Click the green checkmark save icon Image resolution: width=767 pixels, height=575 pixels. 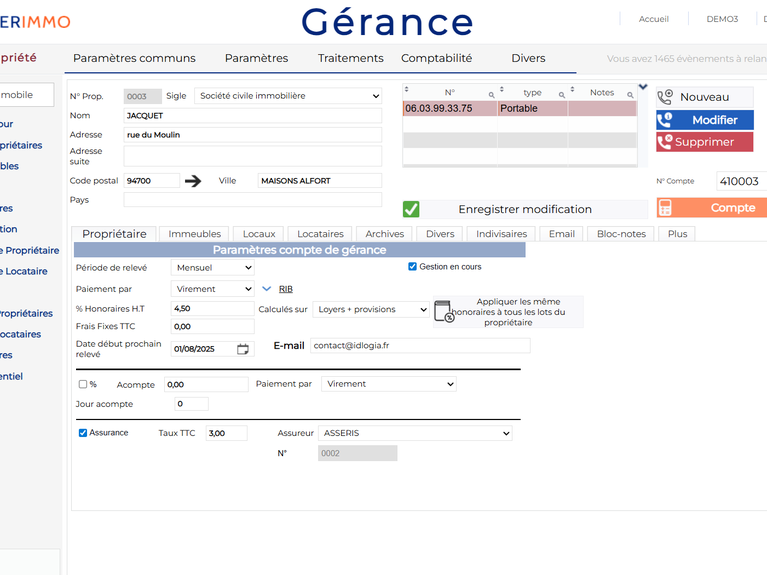[411, 209]
